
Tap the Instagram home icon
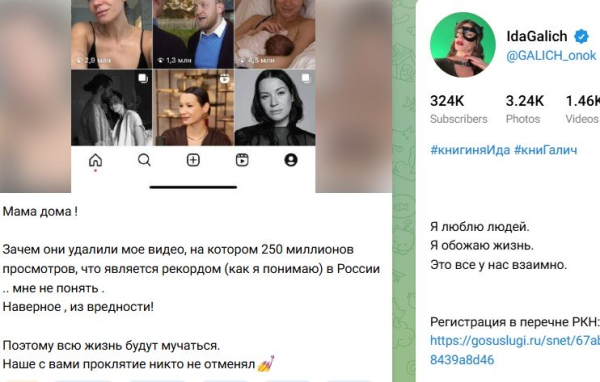95,160
